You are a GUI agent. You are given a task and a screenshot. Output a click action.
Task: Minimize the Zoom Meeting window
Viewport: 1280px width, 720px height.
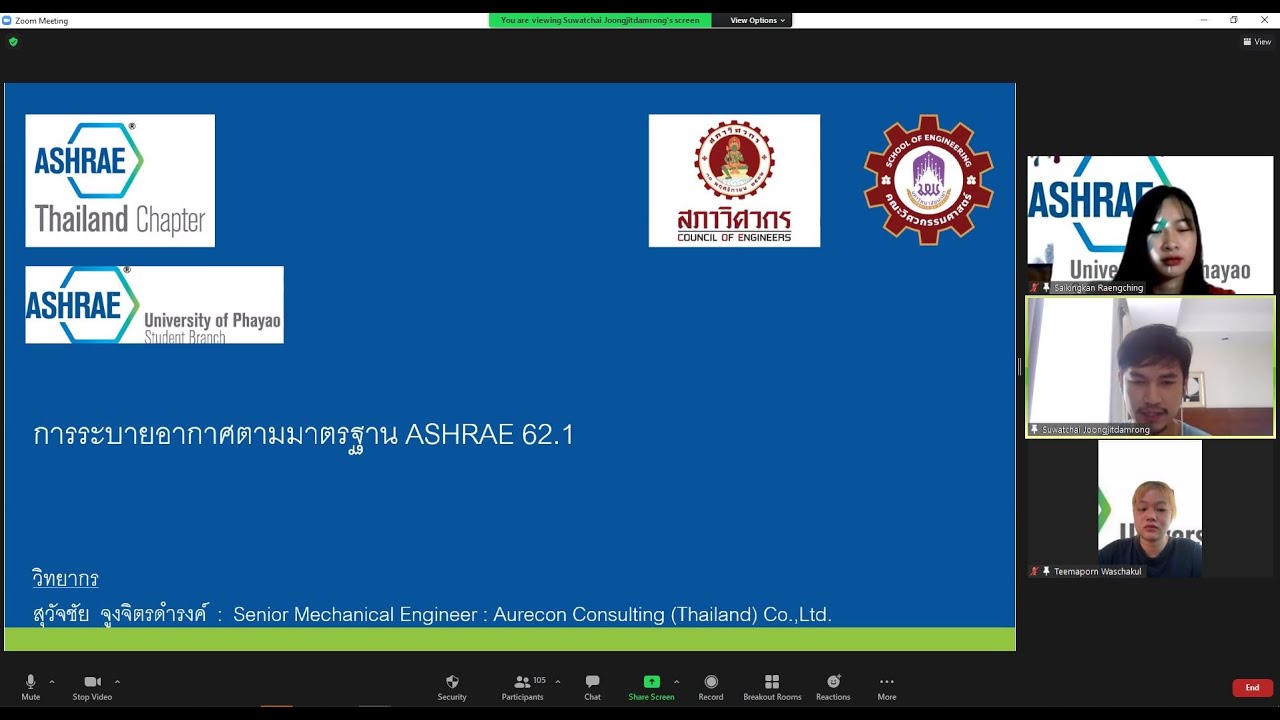(x=1204, y=20)
